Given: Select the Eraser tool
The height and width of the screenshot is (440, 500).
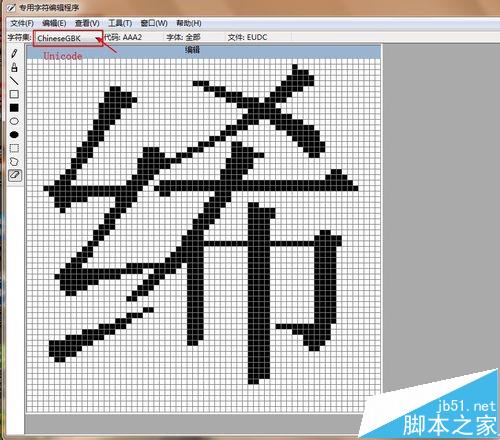Looking at the screenshot, I should pos(15,175).
